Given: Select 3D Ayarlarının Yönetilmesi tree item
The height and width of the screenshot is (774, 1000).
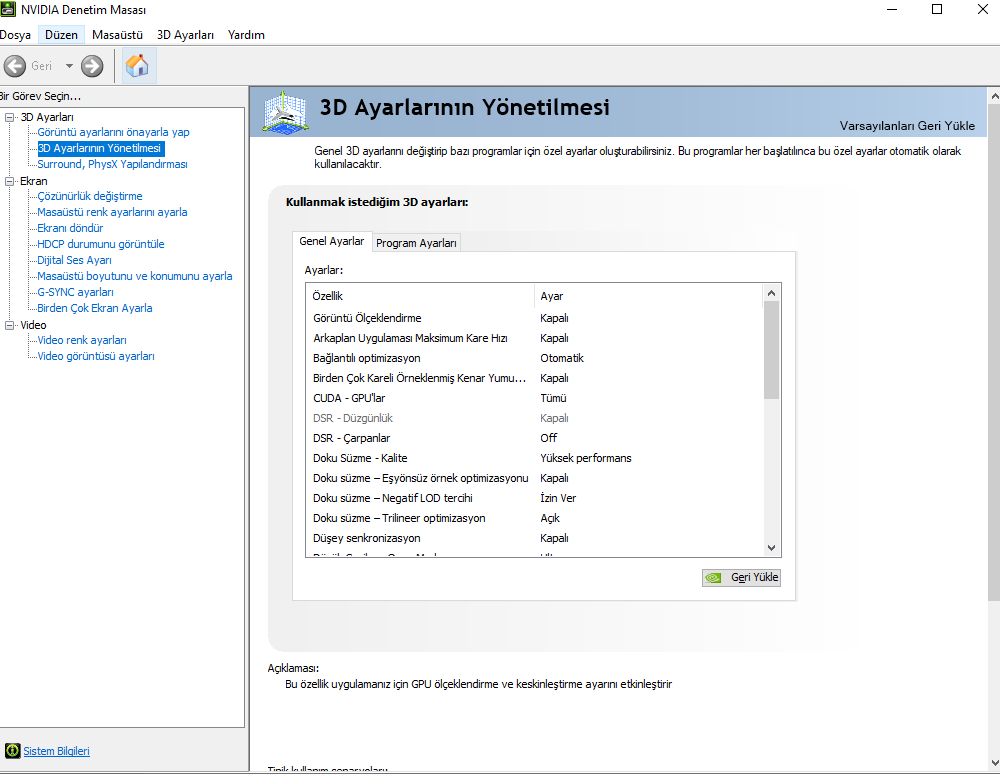Looking at the screenshot, I should pos(99,148).
